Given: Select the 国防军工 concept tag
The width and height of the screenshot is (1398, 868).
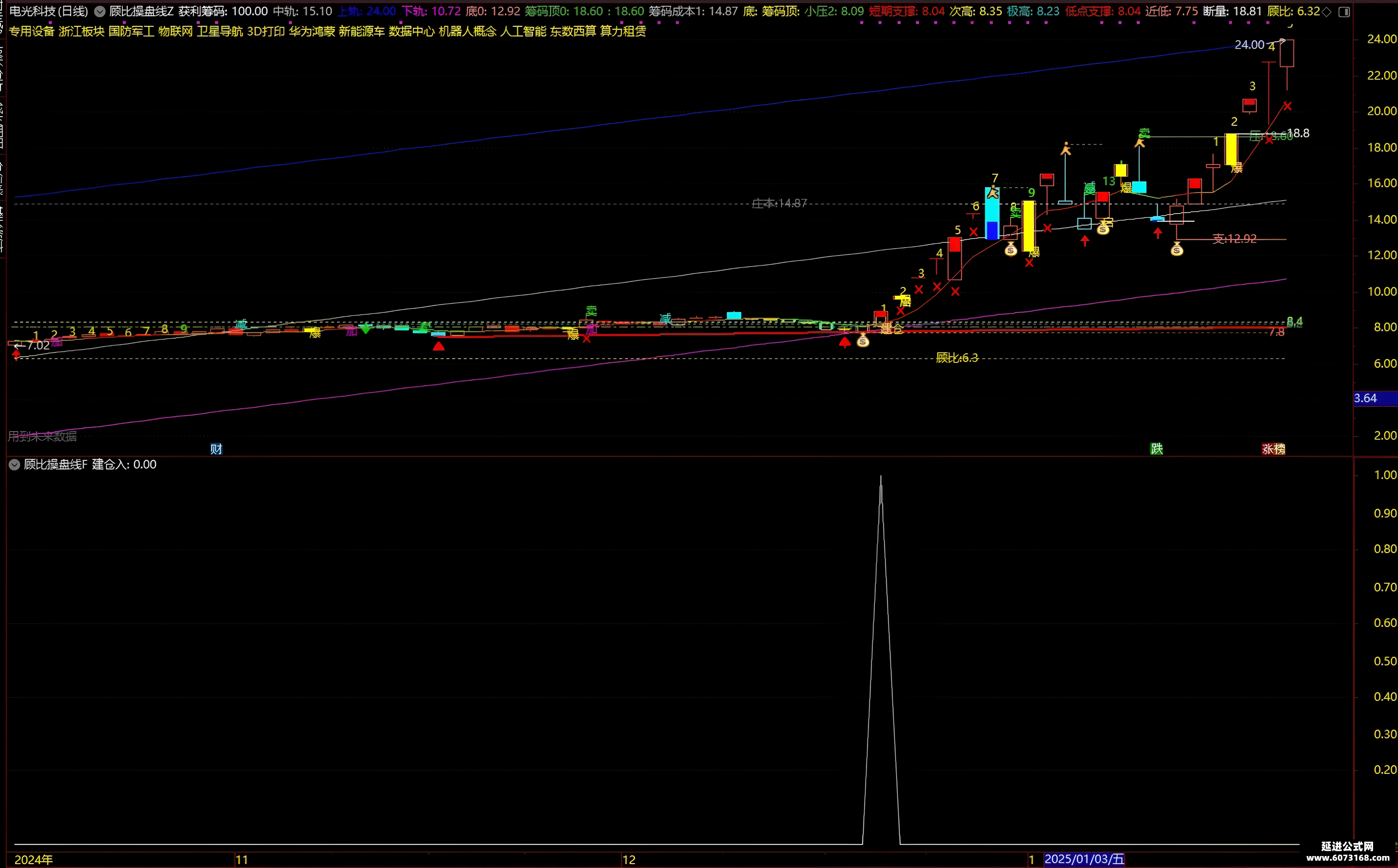Looking at the screenshot, I should click(132, 31).
